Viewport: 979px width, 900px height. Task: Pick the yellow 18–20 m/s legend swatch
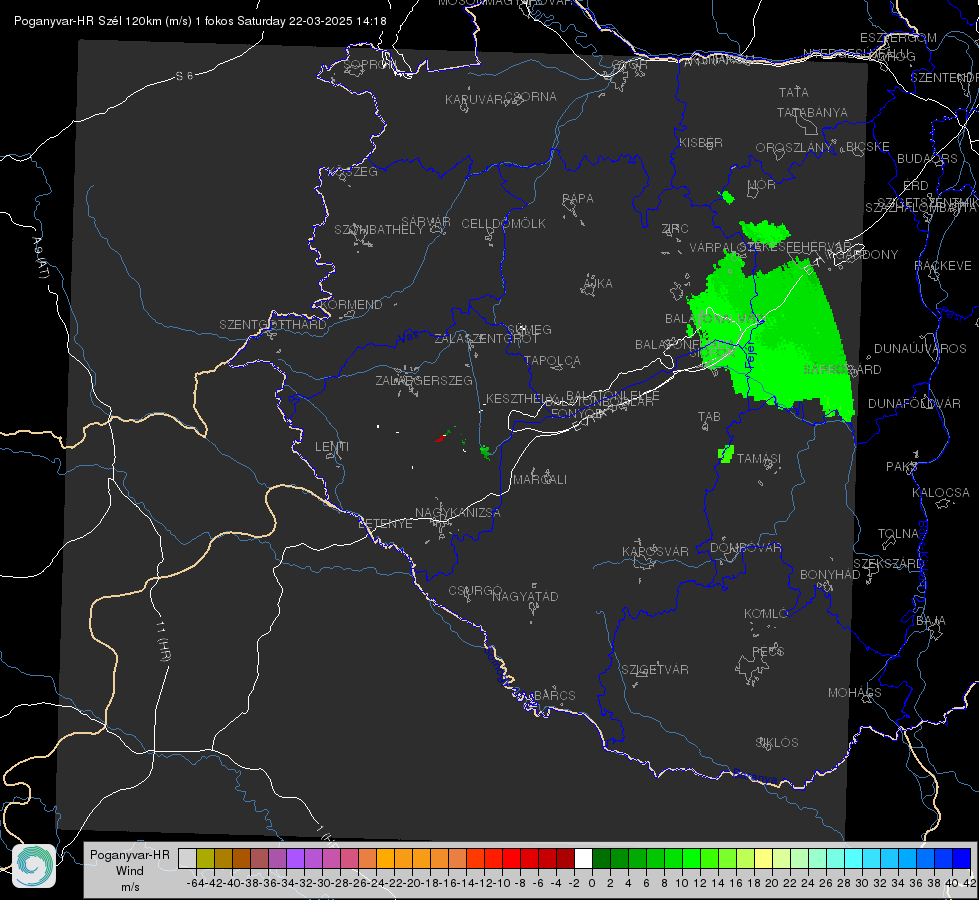[x=764, y=858]
